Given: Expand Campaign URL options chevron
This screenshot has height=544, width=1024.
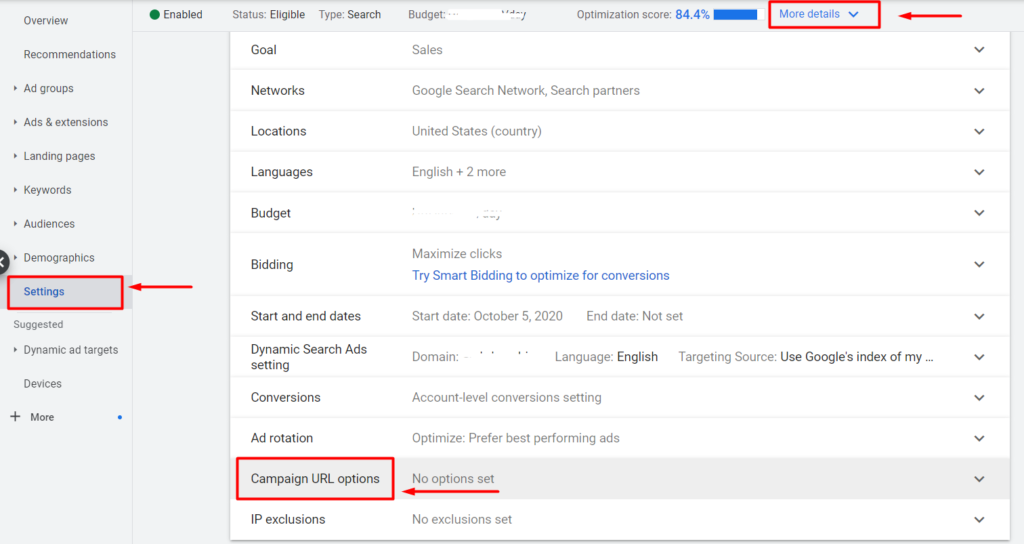Looking at the screenshot, I should coord(979,479).
